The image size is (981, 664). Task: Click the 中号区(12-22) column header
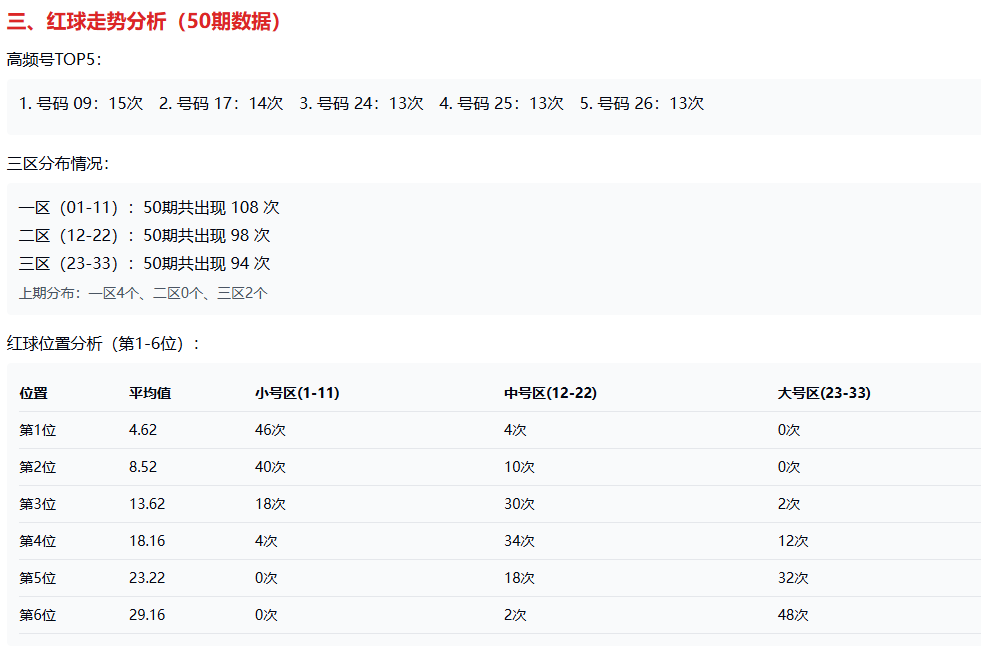(x=550, y=393)
